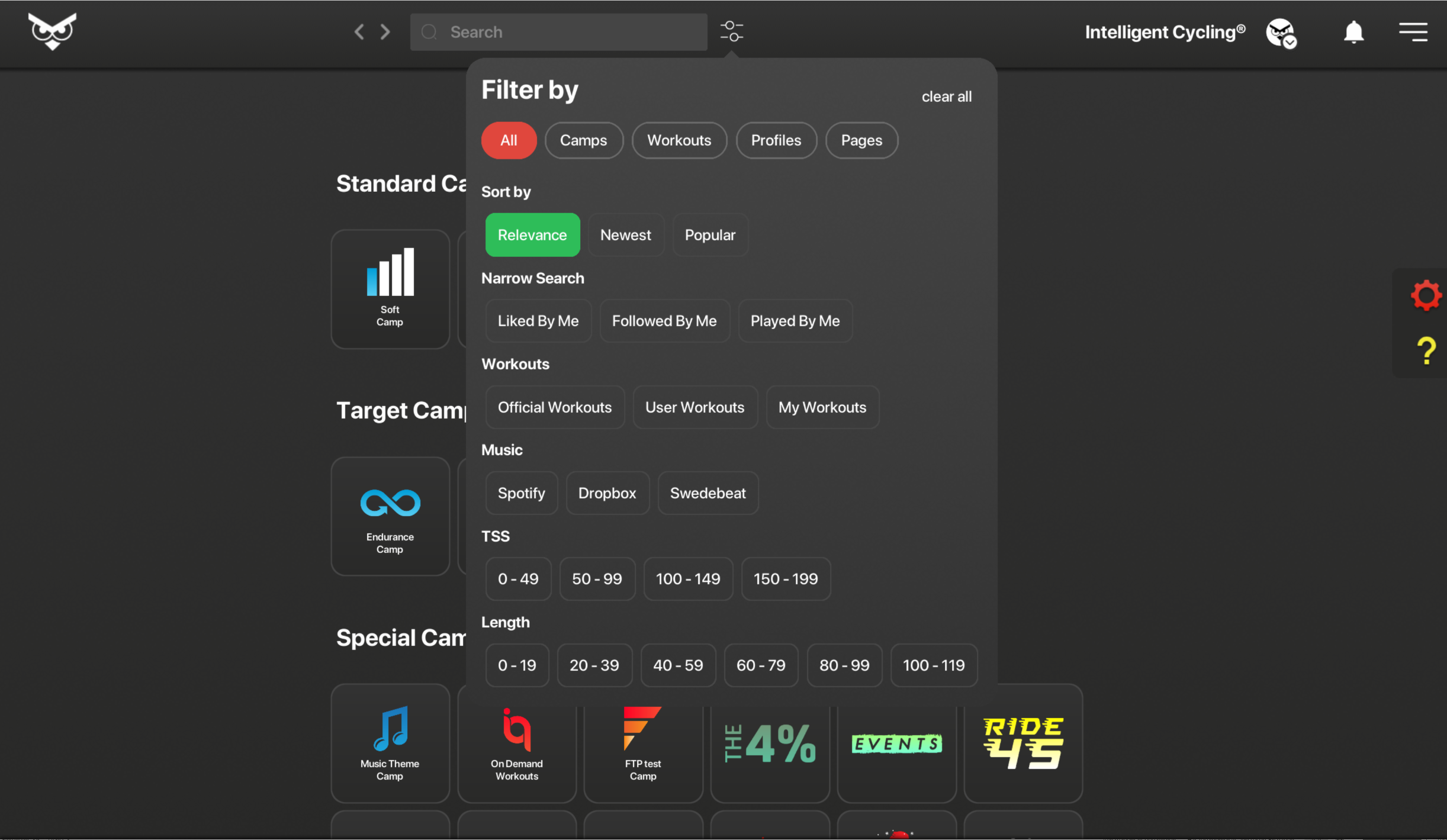
Task: Select the All filter tab
Action: pos(509,140)
